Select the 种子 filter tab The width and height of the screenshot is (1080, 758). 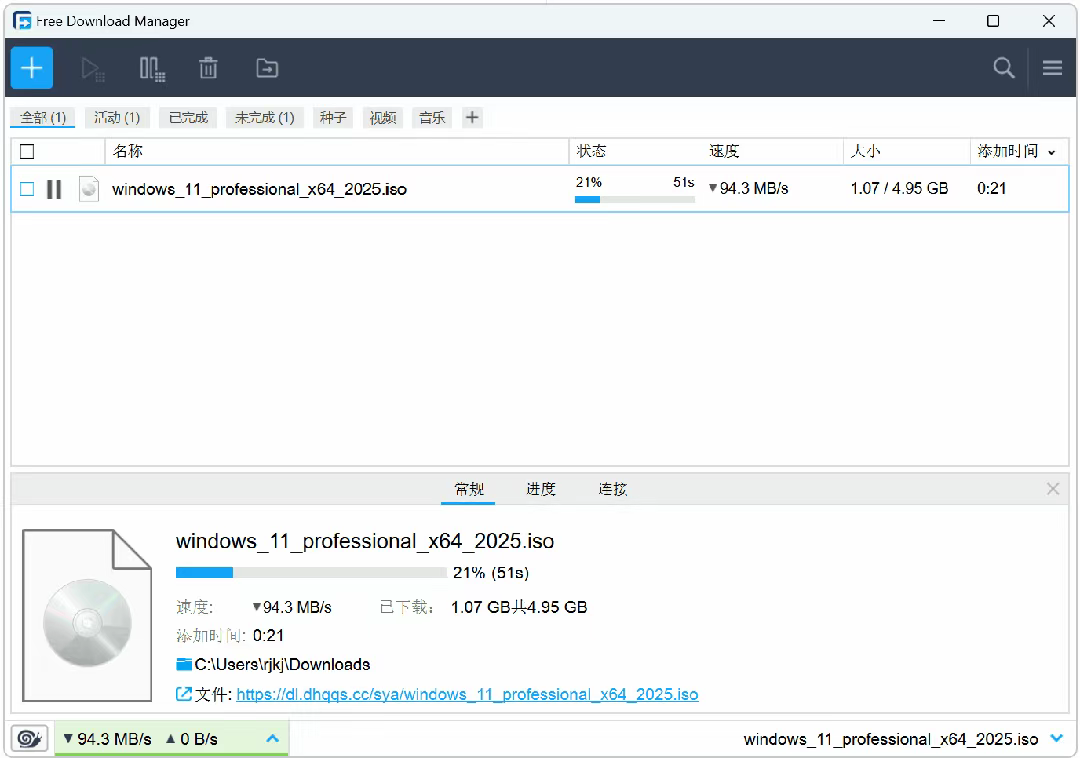(x=333, y=118)
